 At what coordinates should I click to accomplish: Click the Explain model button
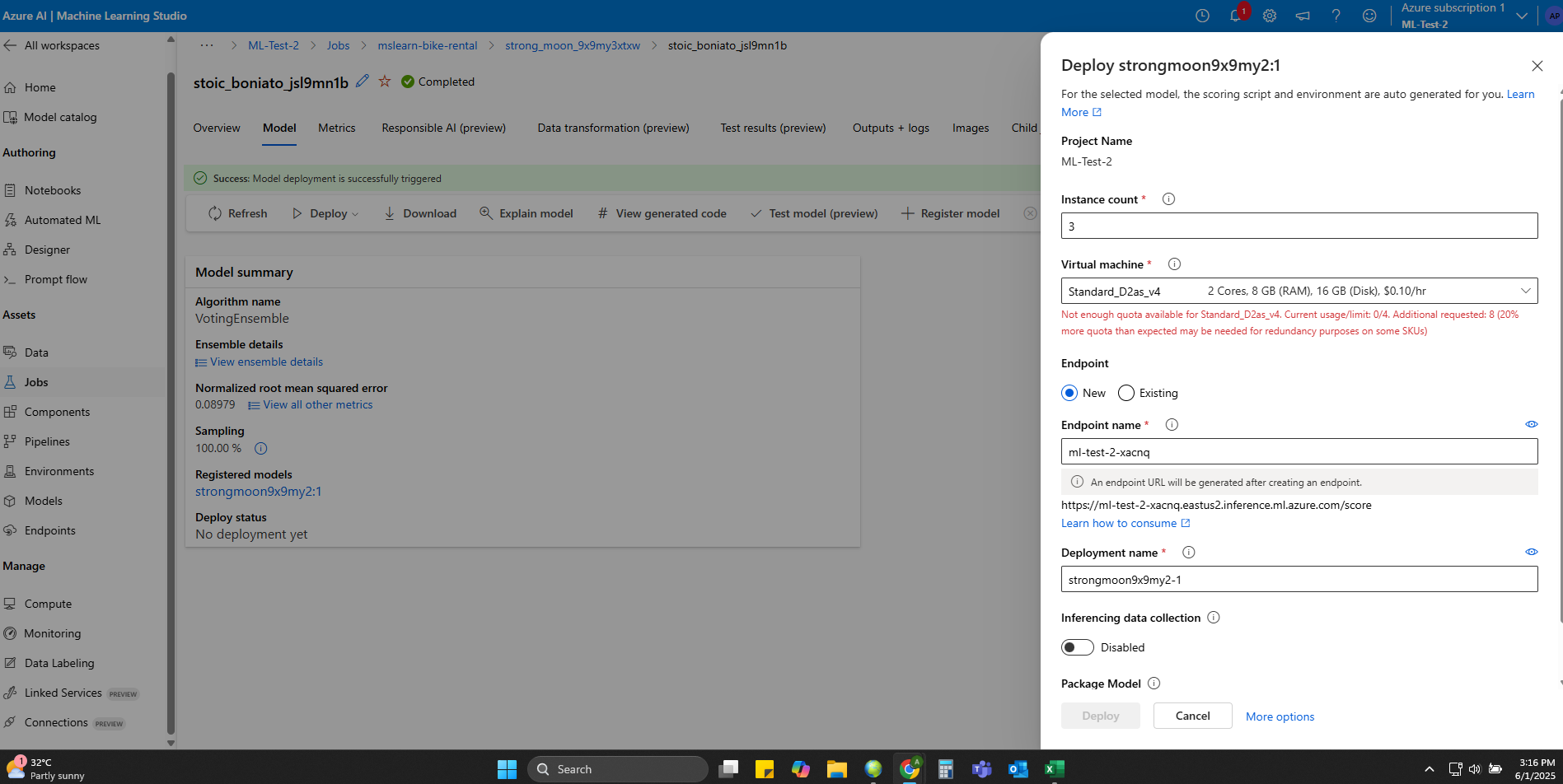526,213
